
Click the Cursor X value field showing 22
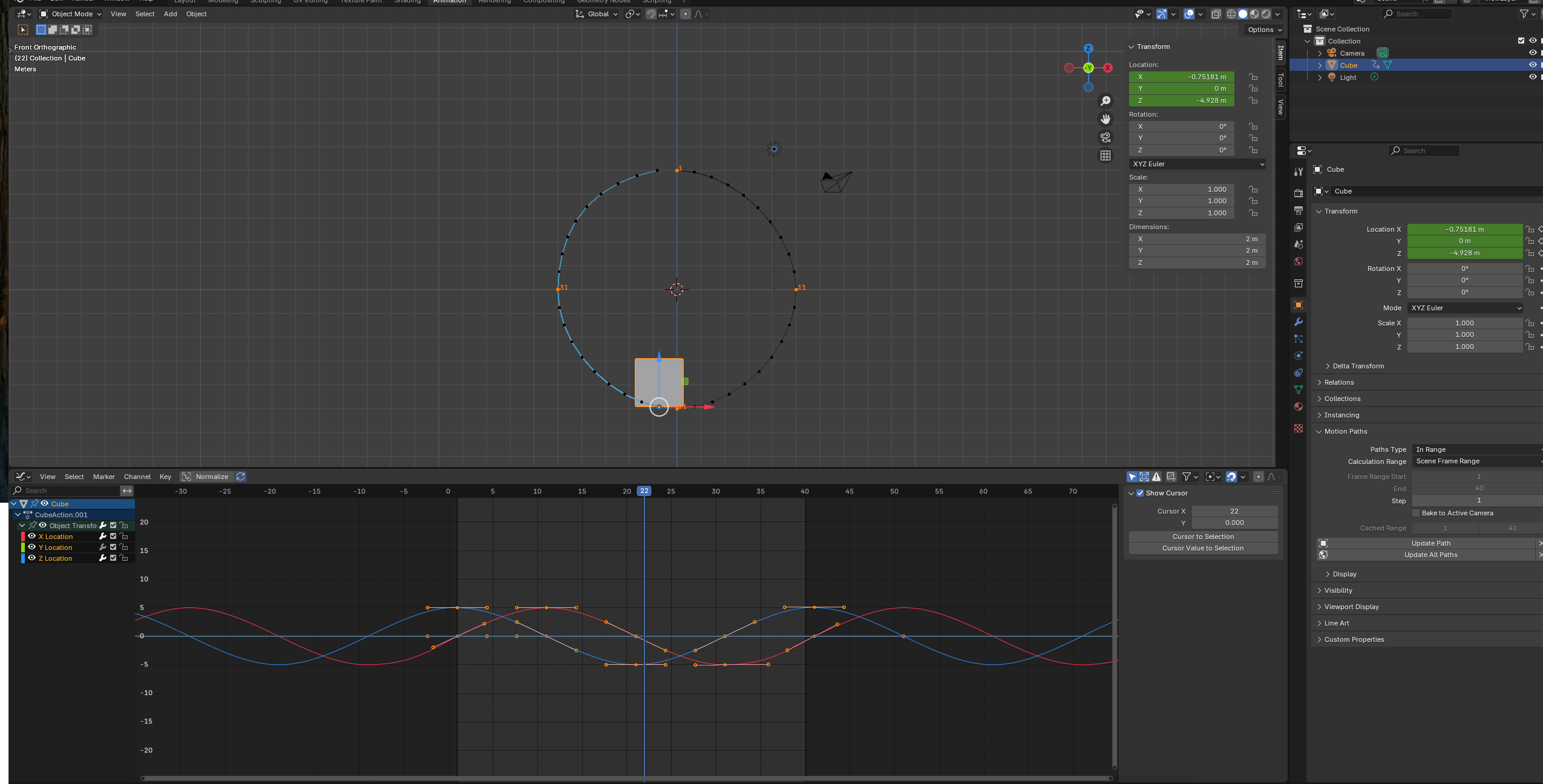(1234, 511)
